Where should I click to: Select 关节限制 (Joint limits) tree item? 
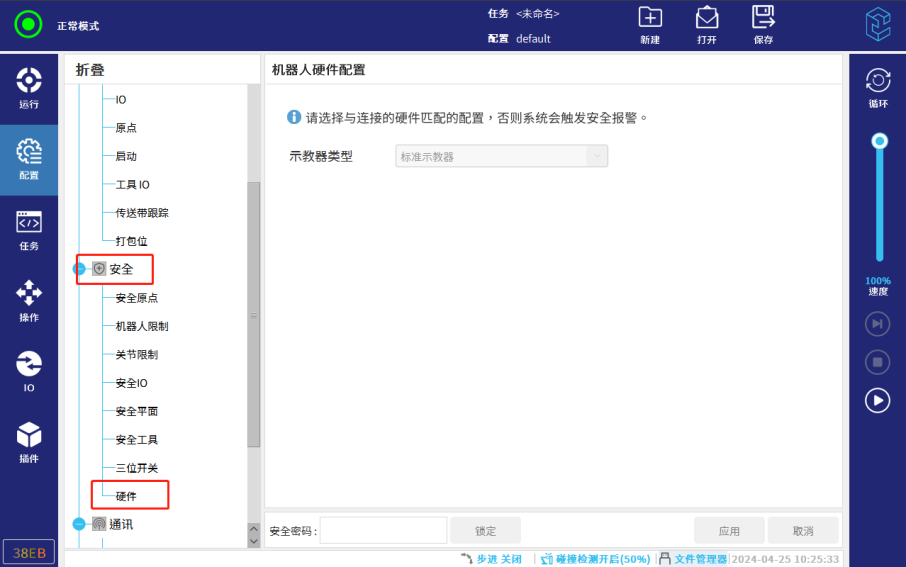coord(136,354)
